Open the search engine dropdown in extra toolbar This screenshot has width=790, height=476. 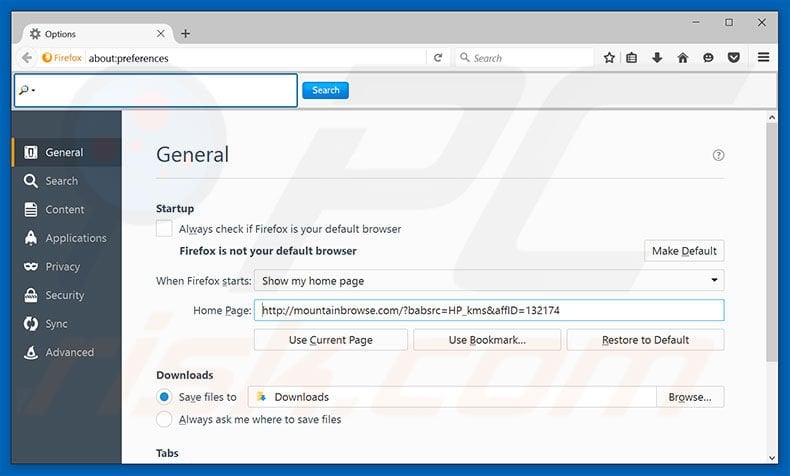[x=27, y=90]
